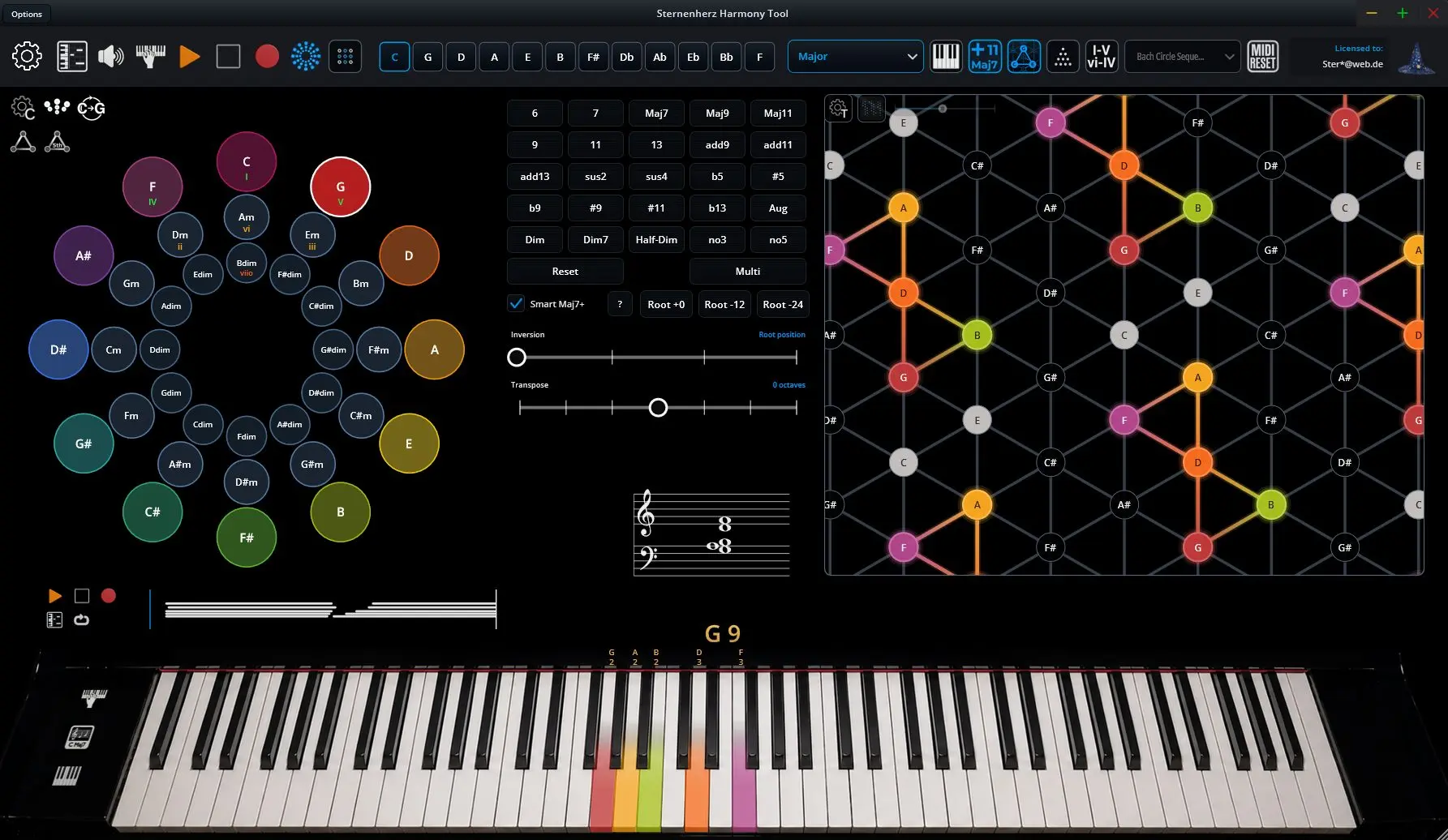Click the Reset chord modifier button
This screenshot has height=840, width=1448.
[565, 271]
